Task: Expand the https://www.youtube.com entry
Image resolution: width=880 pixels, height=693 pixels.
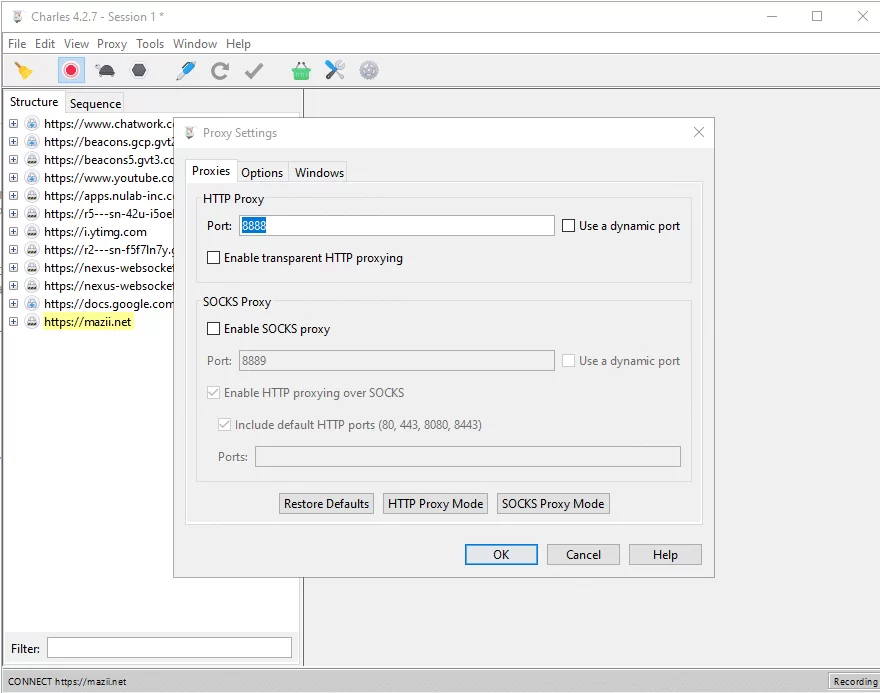Action: (x=11, y=177)
